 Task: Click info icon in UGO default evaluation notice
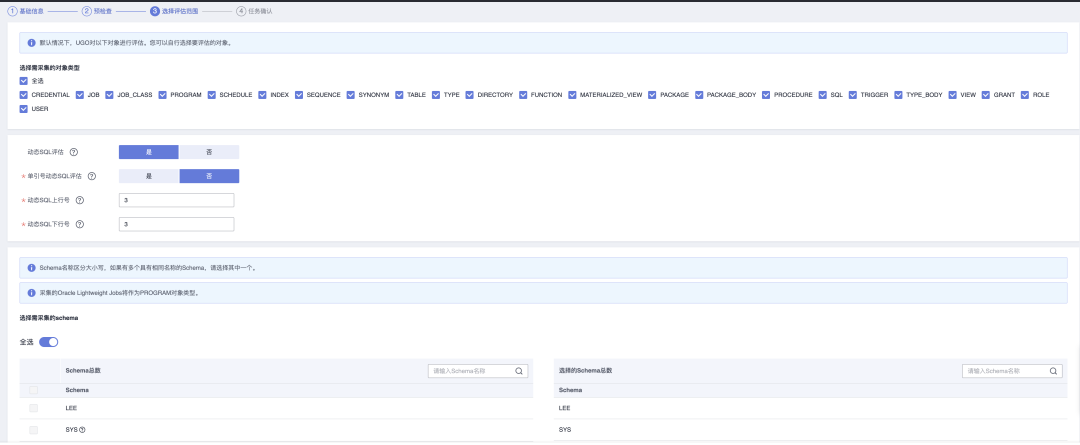31,43
